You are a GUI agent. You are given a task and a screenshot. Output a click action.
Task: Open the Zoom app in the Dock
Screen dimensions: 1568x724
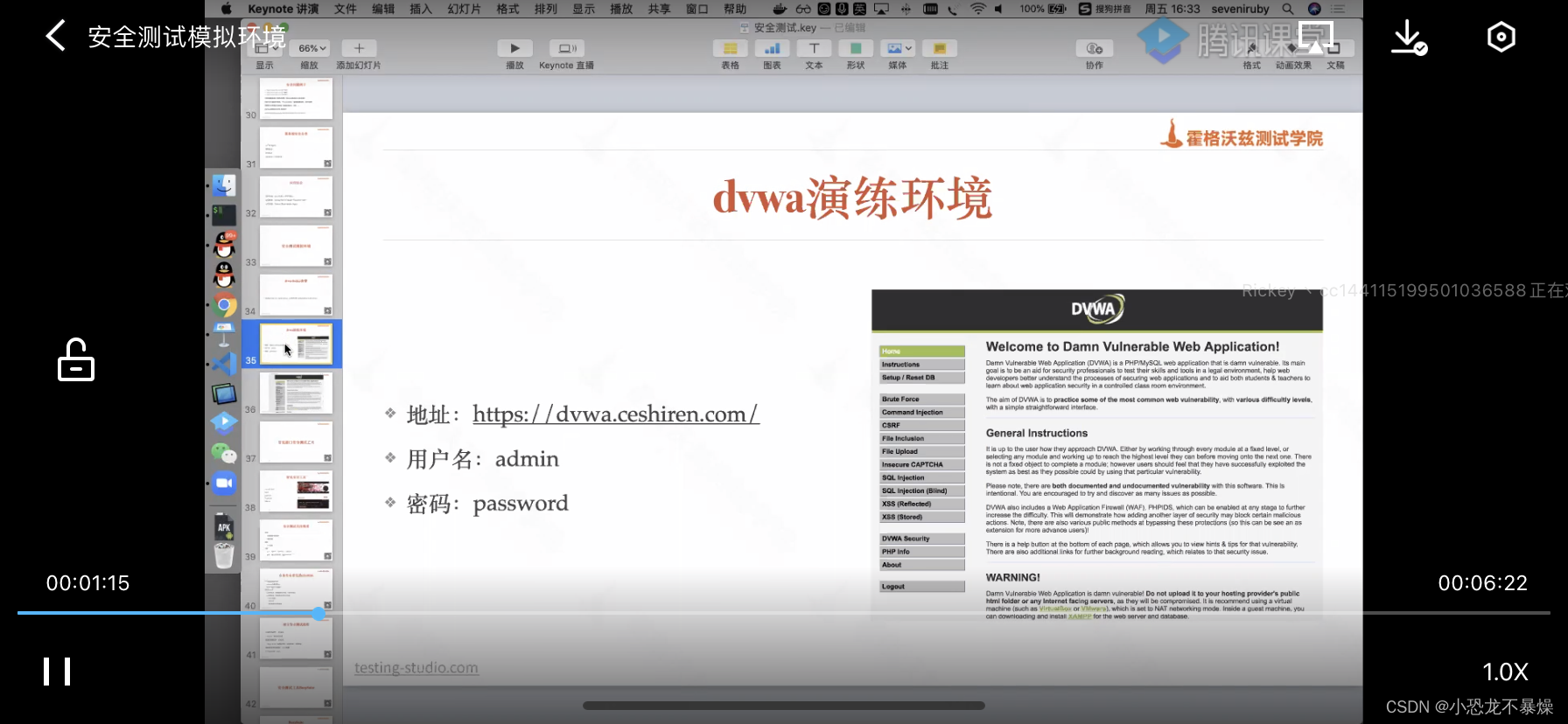(224, 483)
